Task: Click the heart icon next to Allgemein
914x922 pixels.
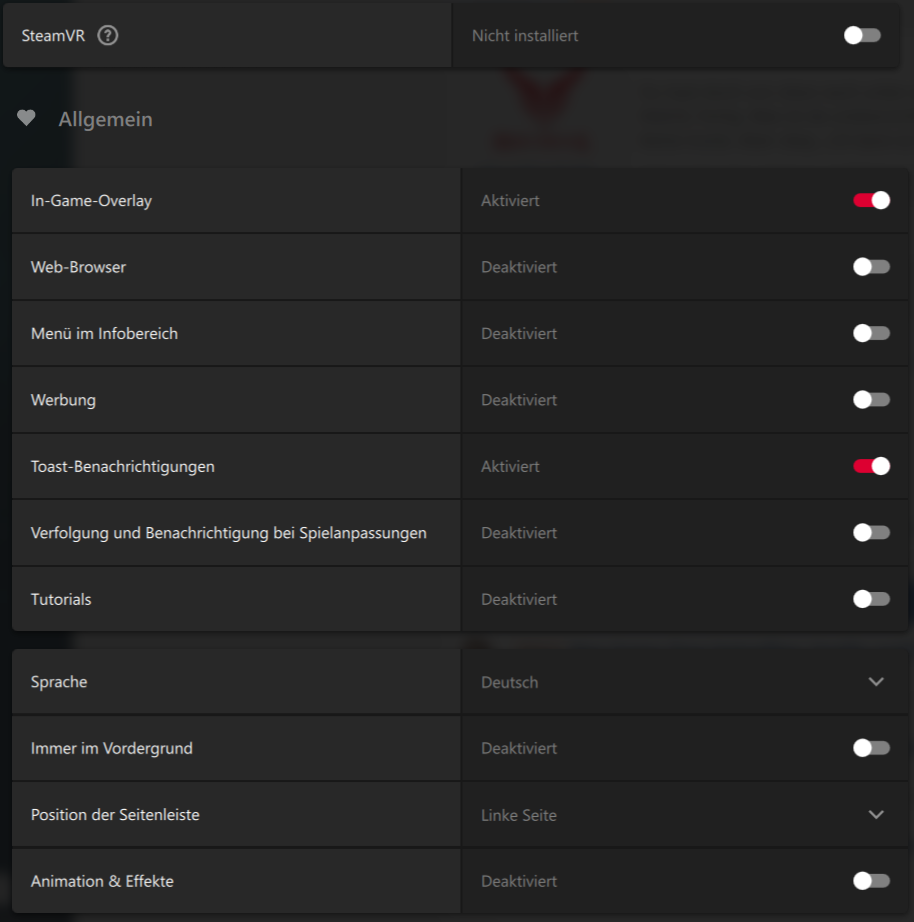Action: 26,117
